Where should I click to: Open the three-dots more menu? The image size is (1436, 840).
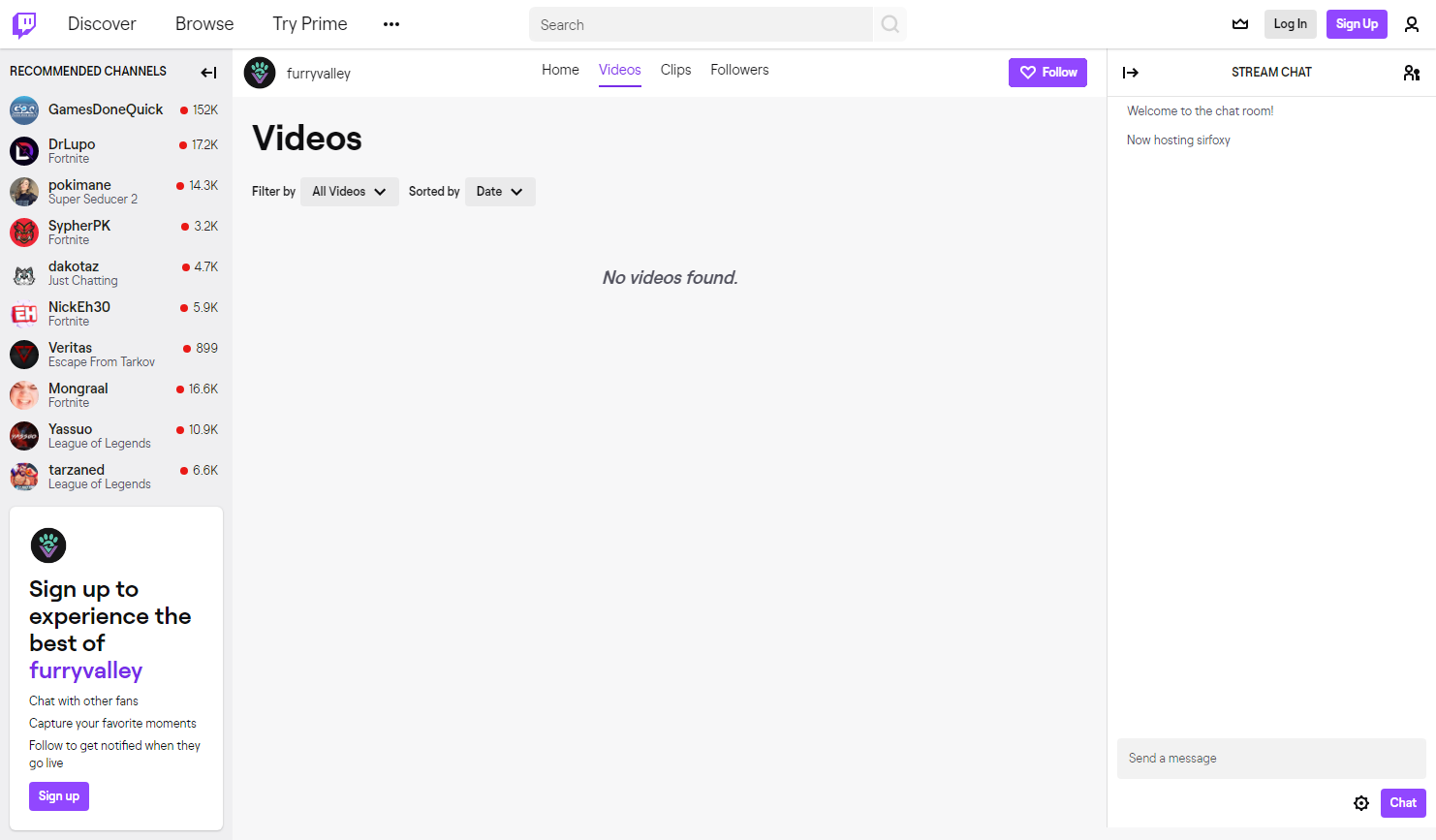[391, 24]
